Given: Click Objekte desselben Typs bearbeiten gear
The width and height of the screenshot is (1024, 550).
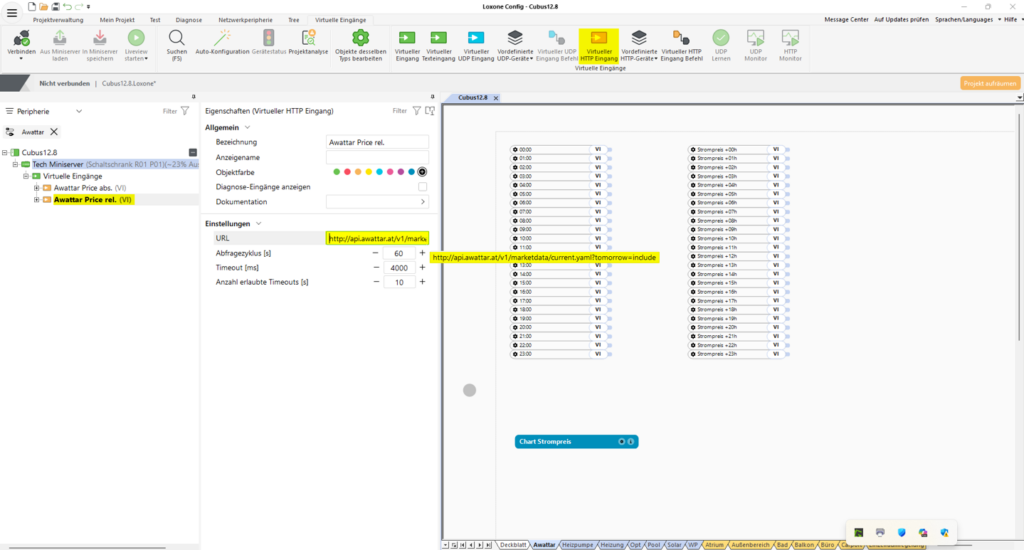Looking at the screenshot, I should coord(359,38).
